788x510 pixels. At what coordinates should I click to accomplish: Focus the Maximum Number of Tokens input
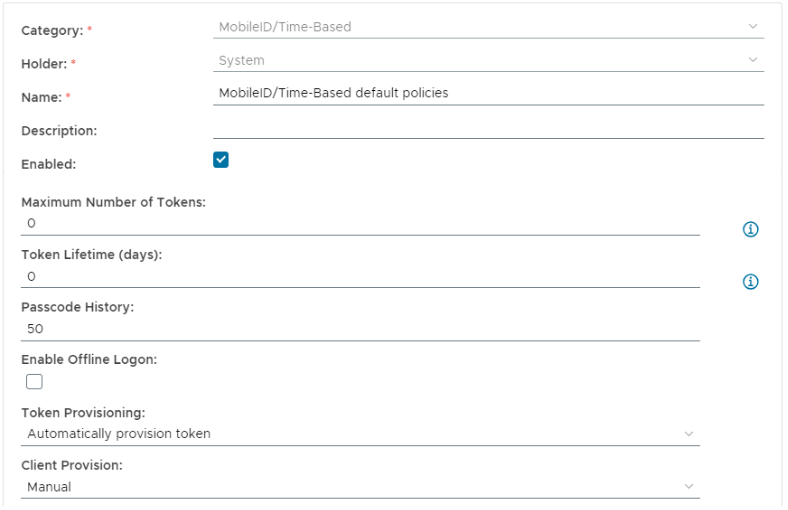click(x=360, y=223)
